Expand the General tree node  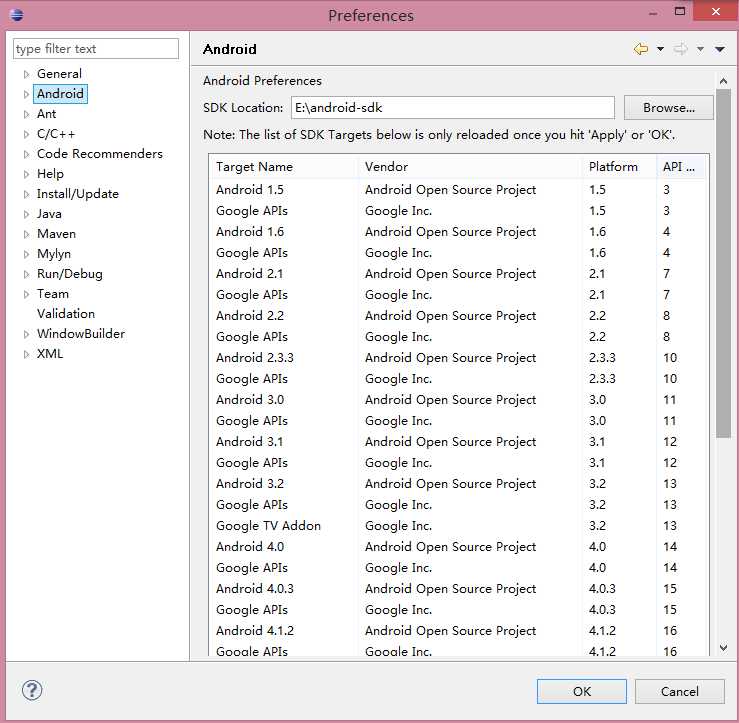(x=26, y=74)
